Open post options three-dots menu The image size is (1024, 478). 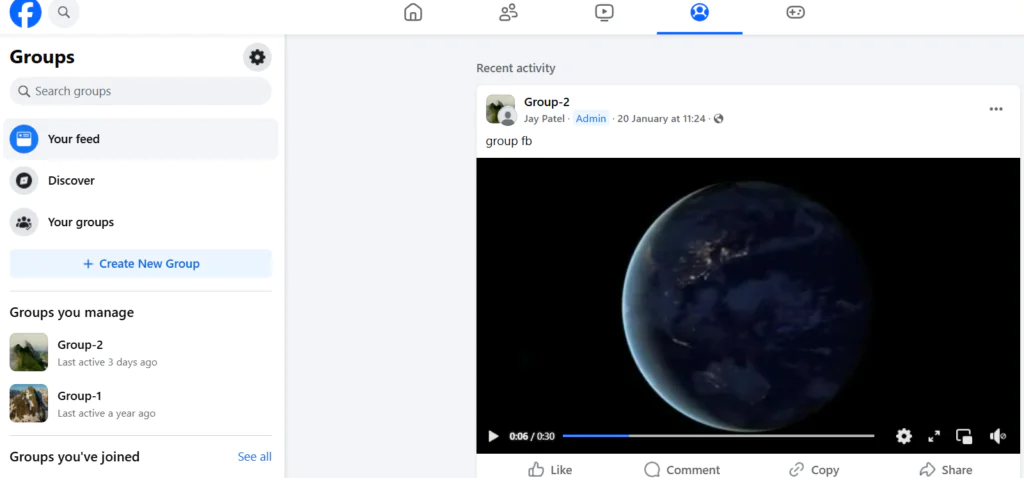coord(996,109)
